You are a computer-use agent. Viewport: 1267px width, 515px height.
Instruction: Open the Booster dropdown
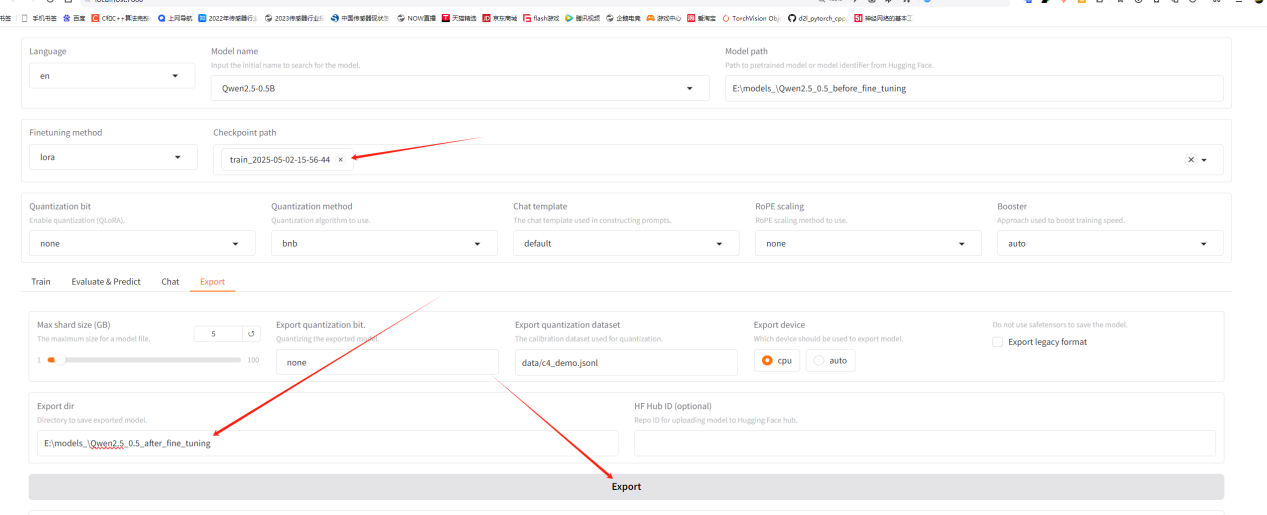click(1110, 243)
